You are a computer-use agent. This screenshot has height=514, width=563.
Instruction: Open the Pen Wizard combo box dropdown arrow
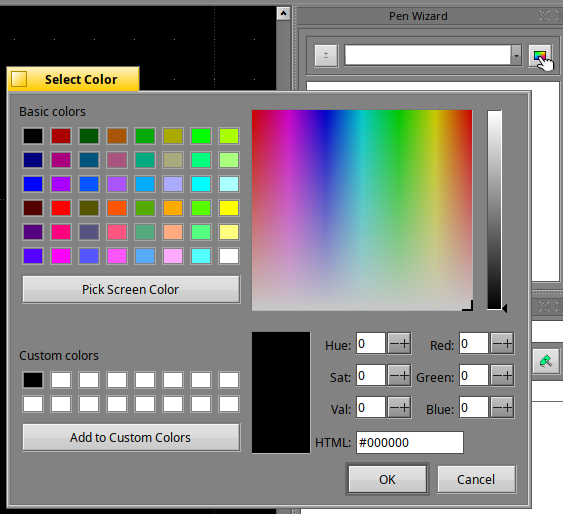tap(516, 56)
